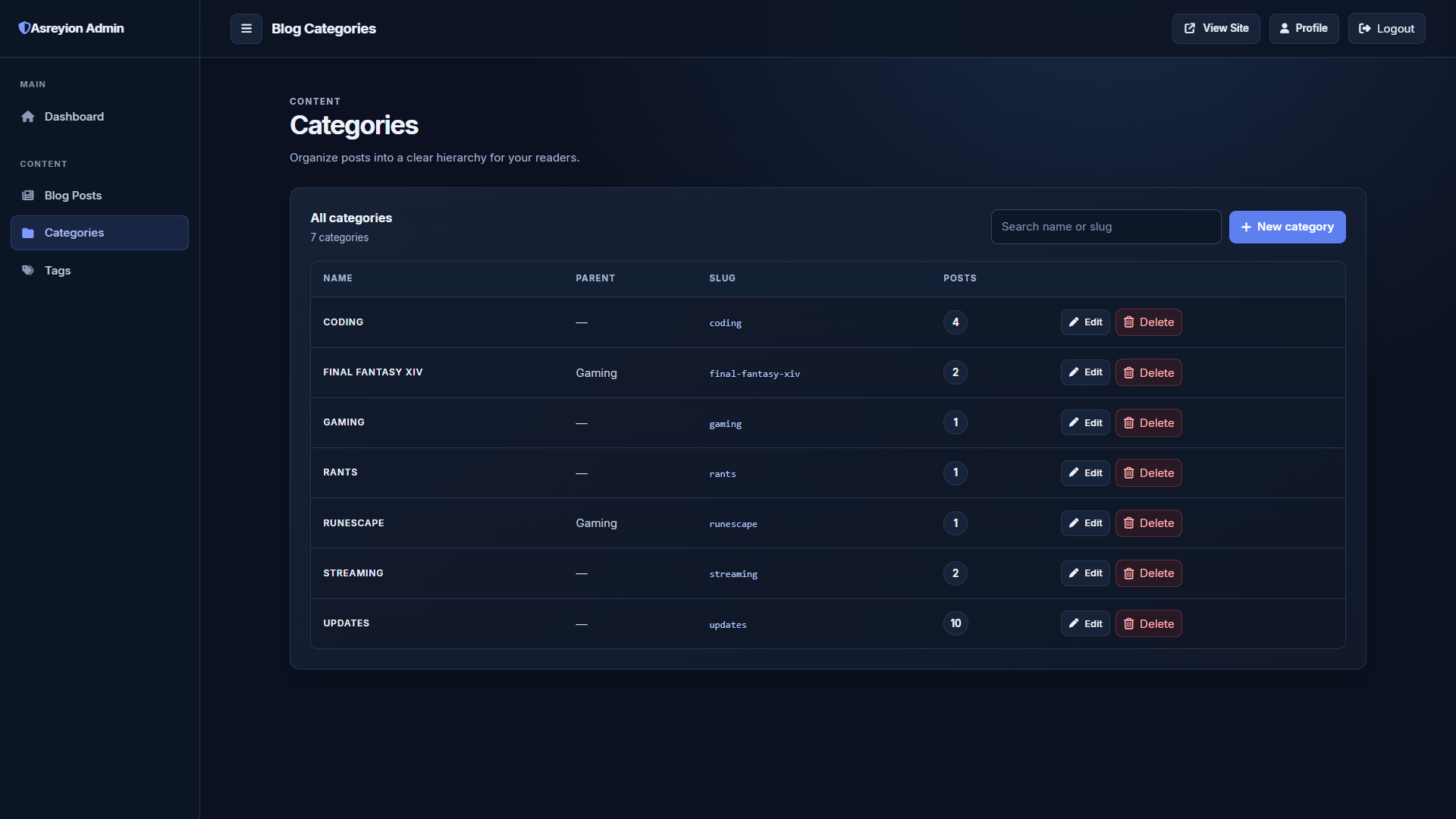Click the Categories folder icon in the sidebar
The height and width of the screenshot is (819, 1456).
click(28, 233)
